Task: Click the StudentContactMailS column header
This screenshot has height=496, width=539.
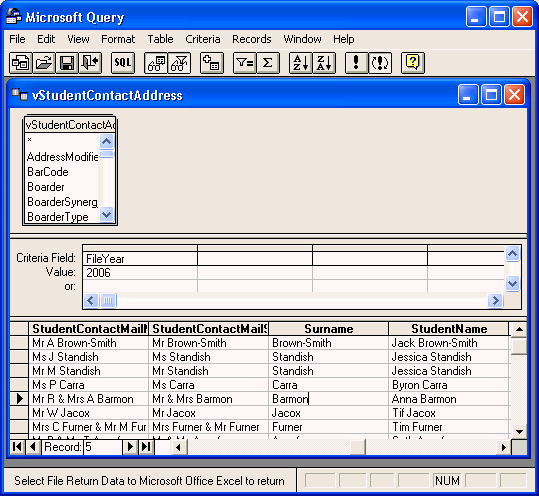Action: [209, 329]
